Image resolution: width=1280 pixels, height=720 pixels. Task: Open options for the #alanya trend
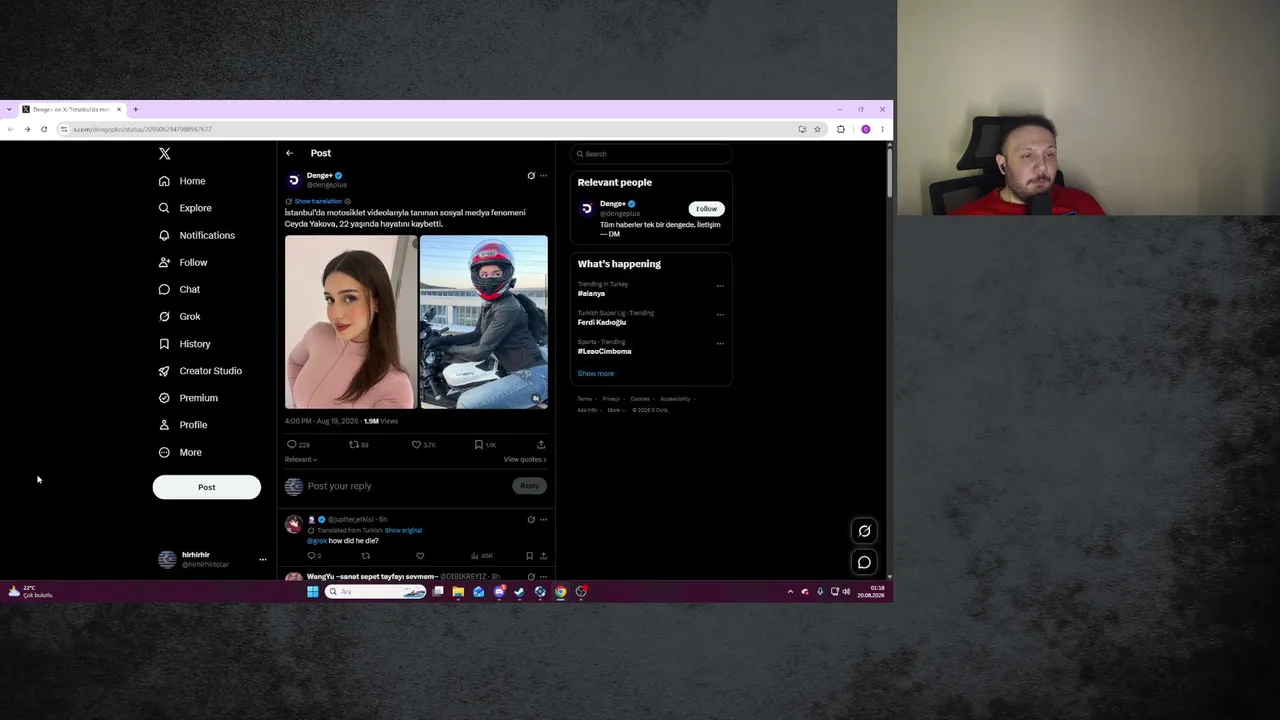click(x=720, y=286)
